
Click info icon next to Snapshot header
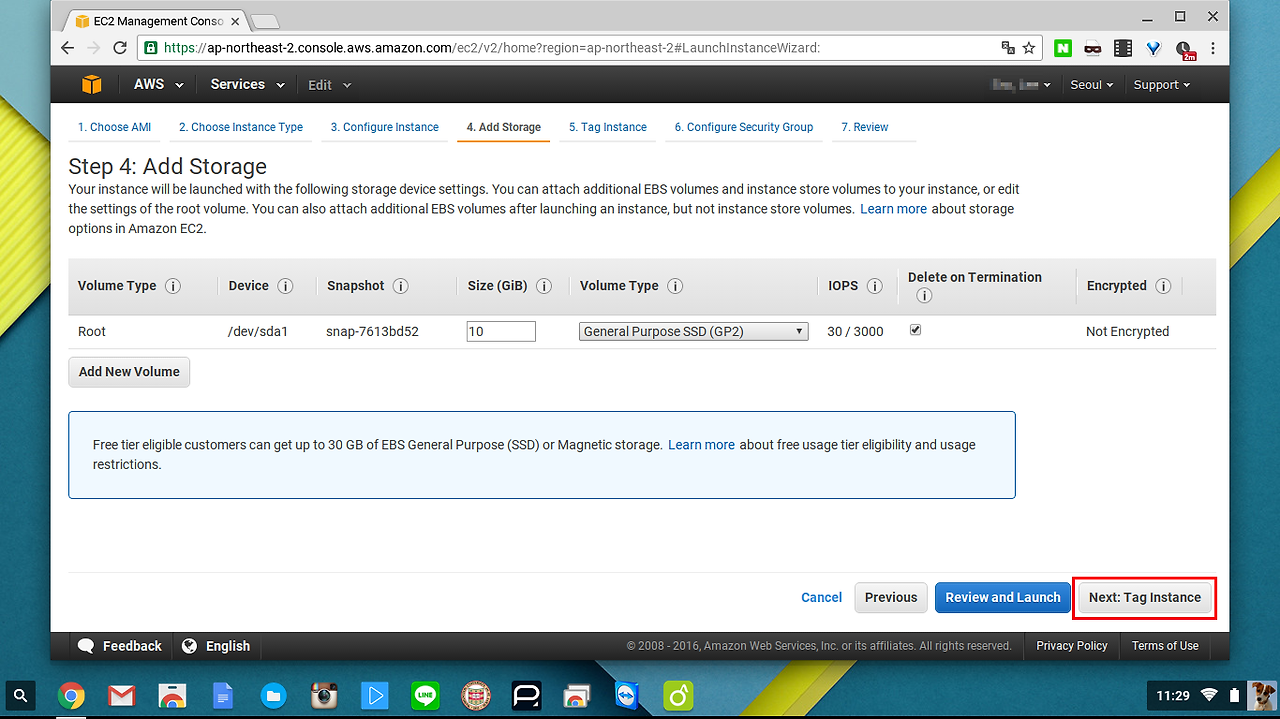[x=401, y=286]
